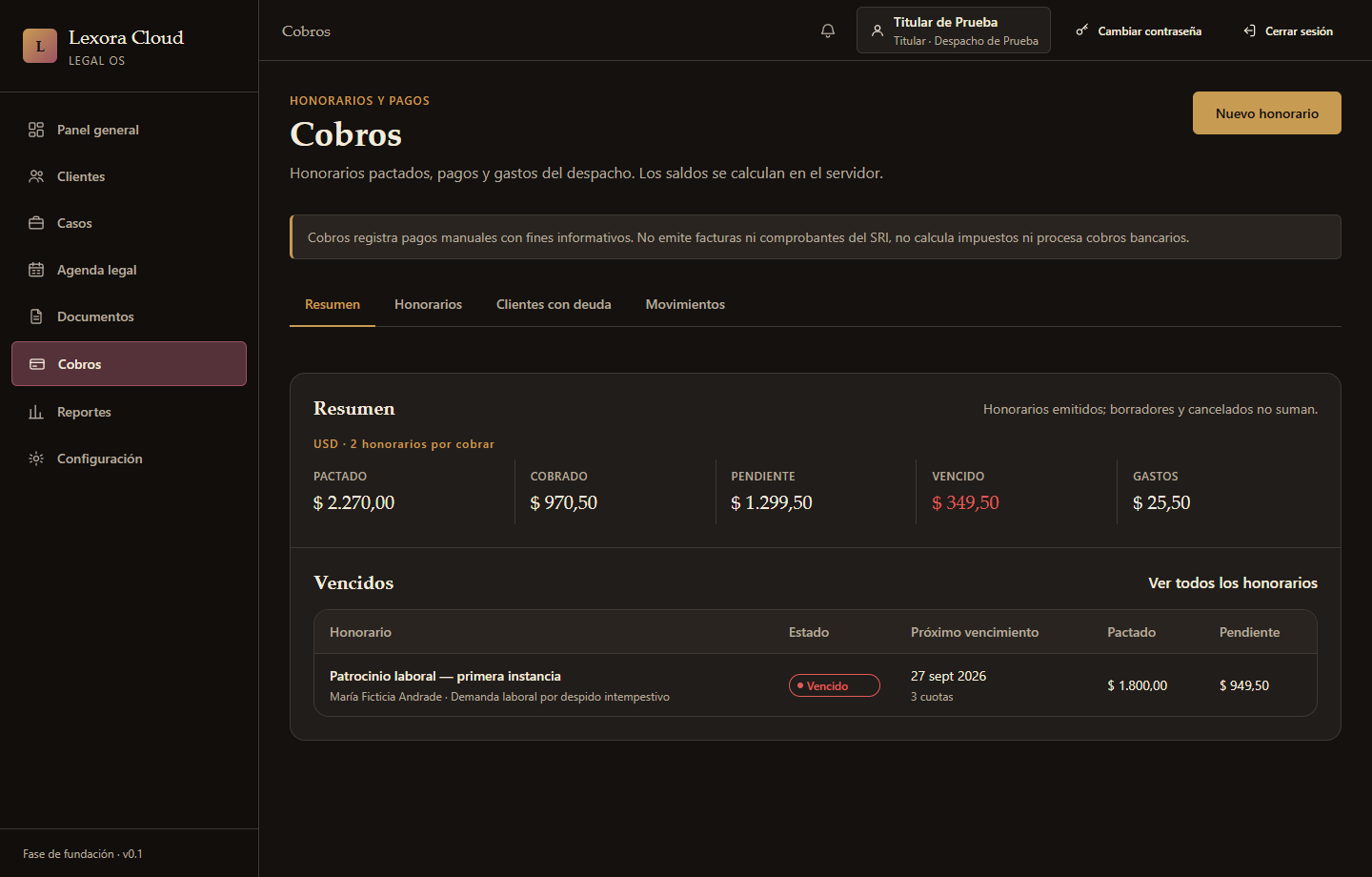Click the logout arrow icon beside Cerrar sesión
The height and width of the screenshot is (877, 1372).
coord(1249,31)
